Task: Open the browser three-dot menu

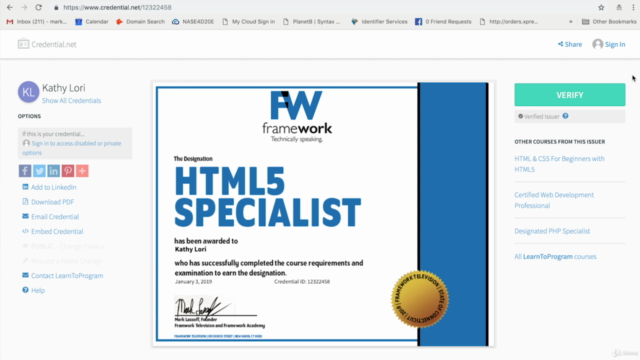Action: pos(633,7)
